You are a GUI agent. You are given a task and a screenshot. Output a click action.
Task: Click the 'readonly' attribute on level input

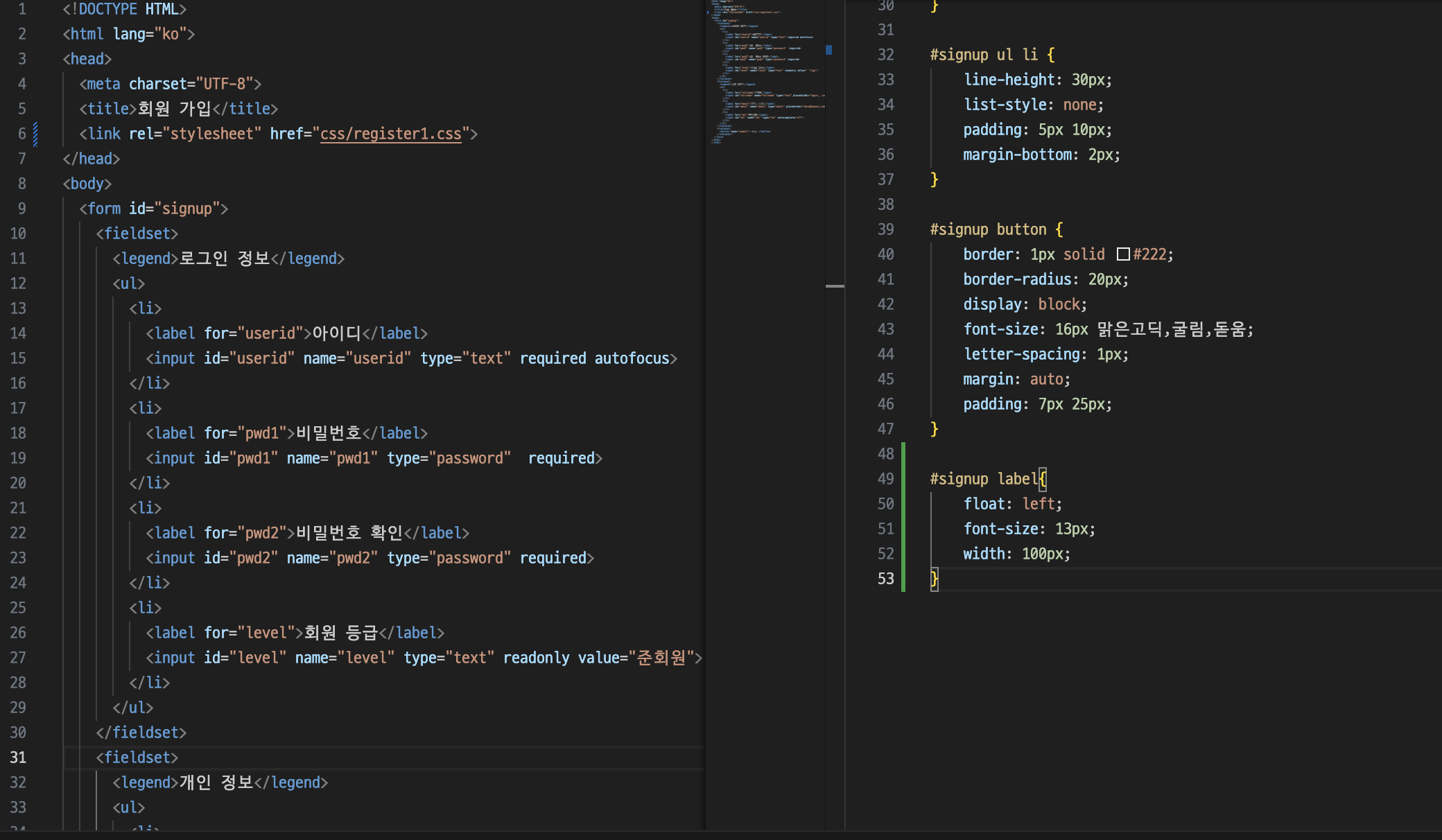[536, 658]
